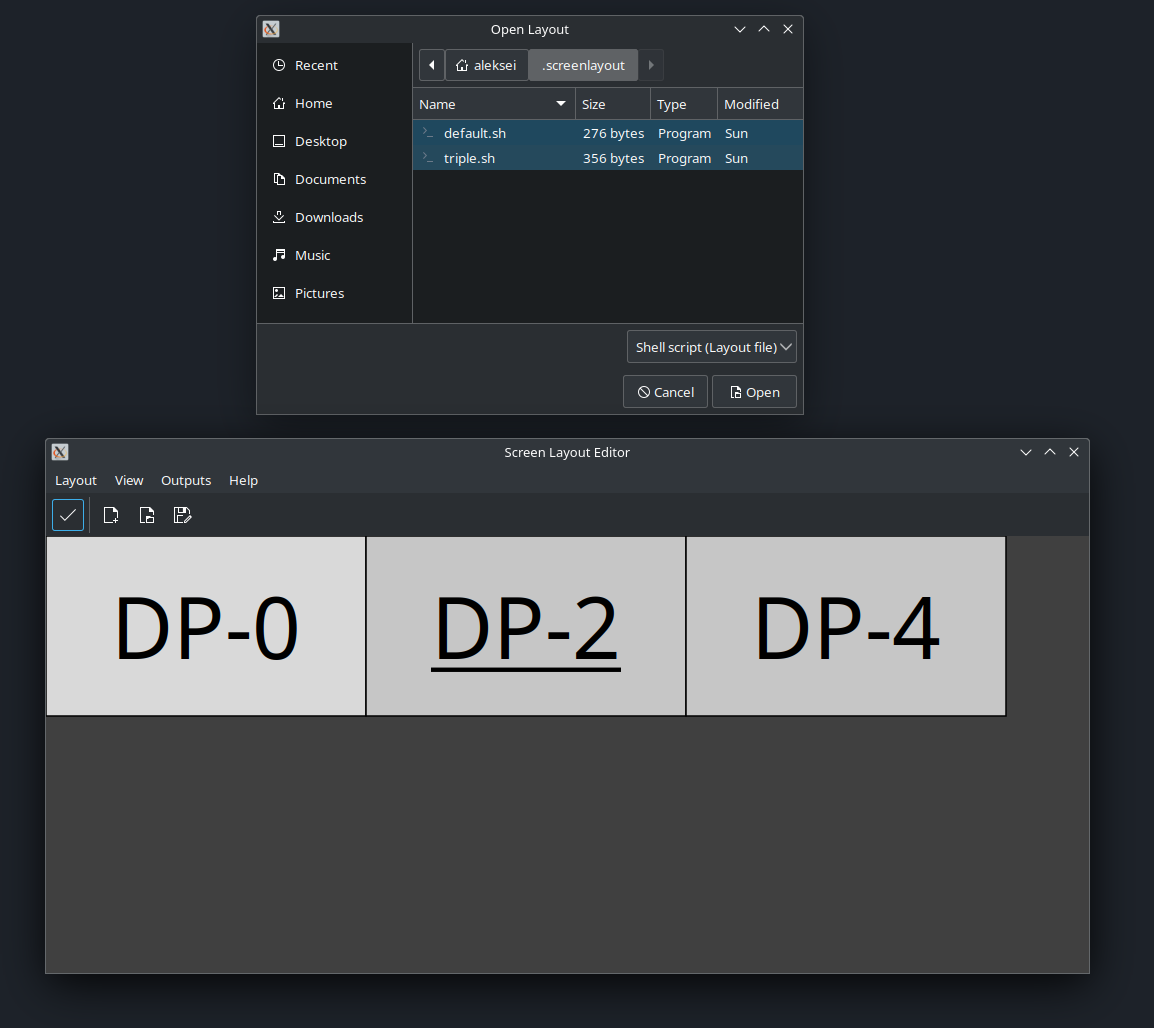Open the Outputs menu
The height and width of the screenshot is (1028, 1154).
pos(186,480)
